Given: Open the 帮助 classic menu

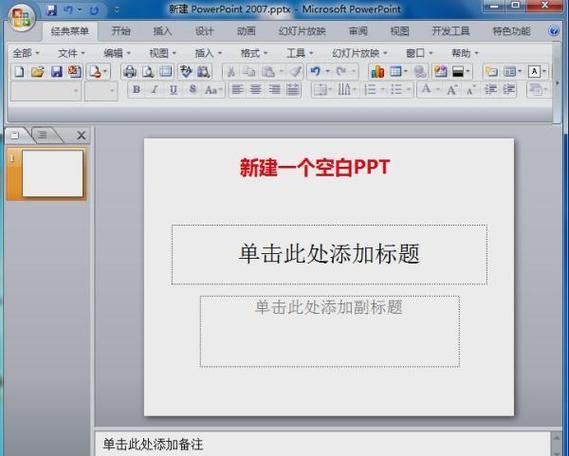Looking at the screenshot, I should point(465,53).
